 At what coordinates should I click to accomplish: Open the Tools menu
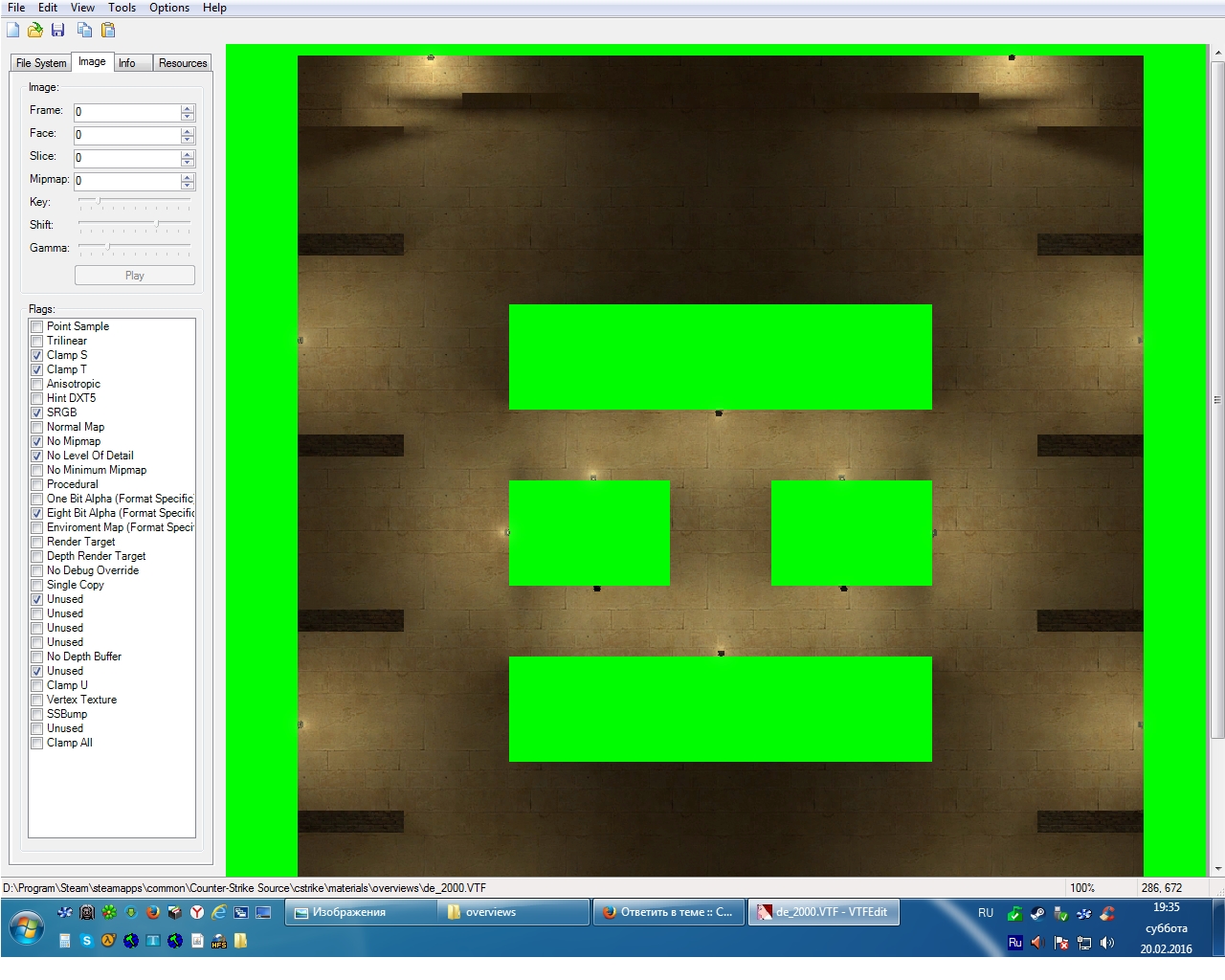(122, 8)
